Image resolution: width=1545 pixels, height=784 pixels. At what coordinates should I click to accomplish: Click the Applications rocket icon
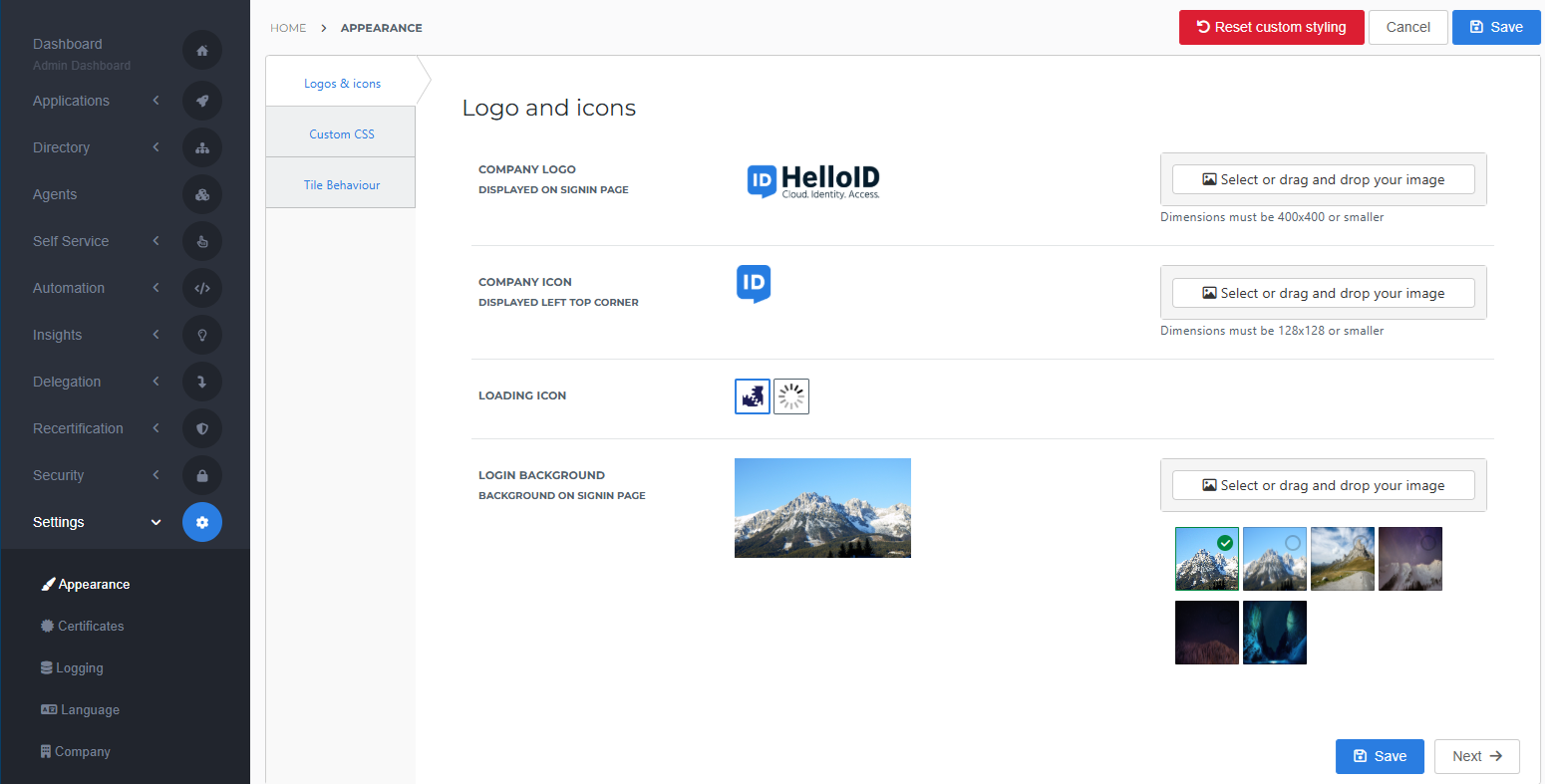click(202, 101)
